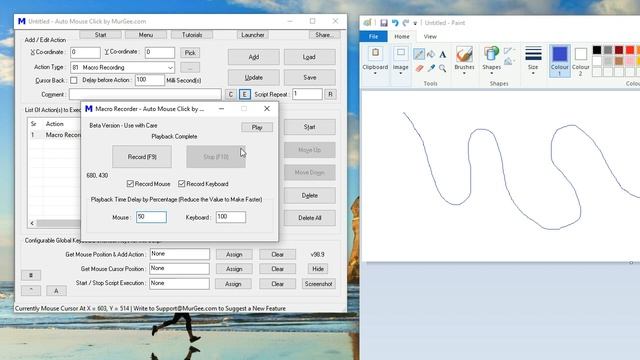Click the Select image icon in Paint
Screen dimensions: 640x360
[400, 53]
